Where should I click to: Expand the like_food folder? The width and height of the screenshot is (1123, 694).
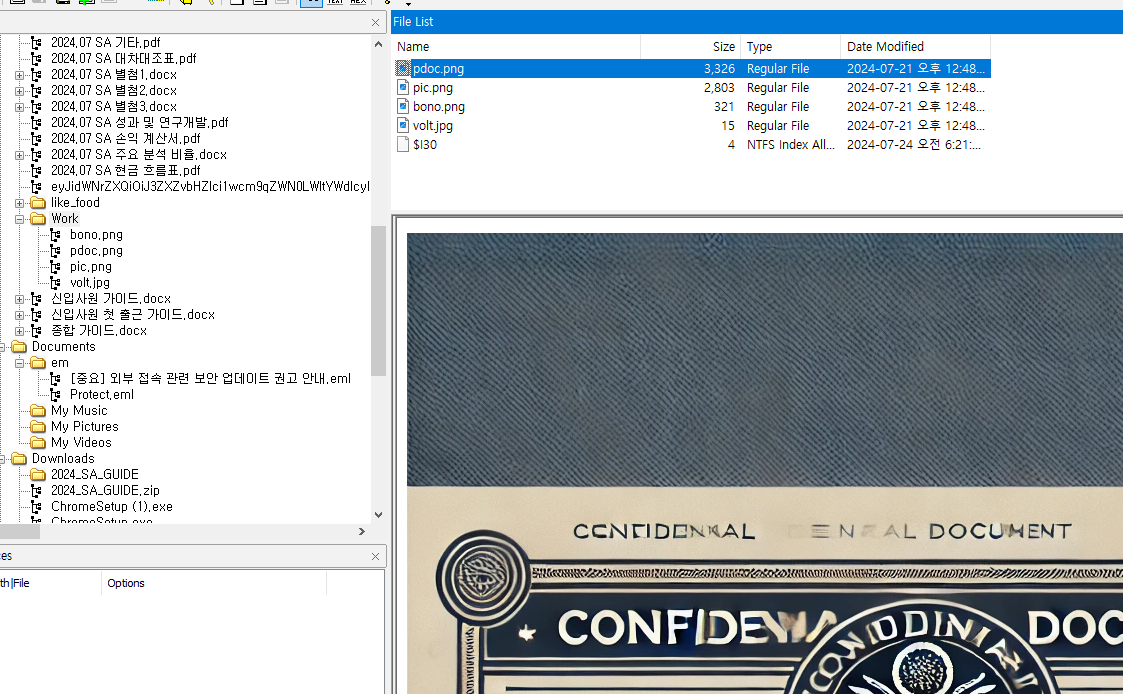click(19, 203)
